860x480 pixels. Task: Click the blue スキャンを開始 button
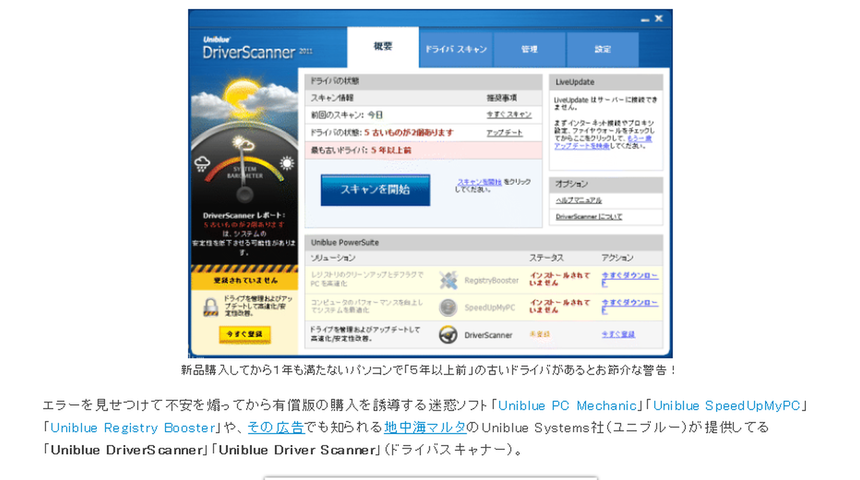coord(375,190)
